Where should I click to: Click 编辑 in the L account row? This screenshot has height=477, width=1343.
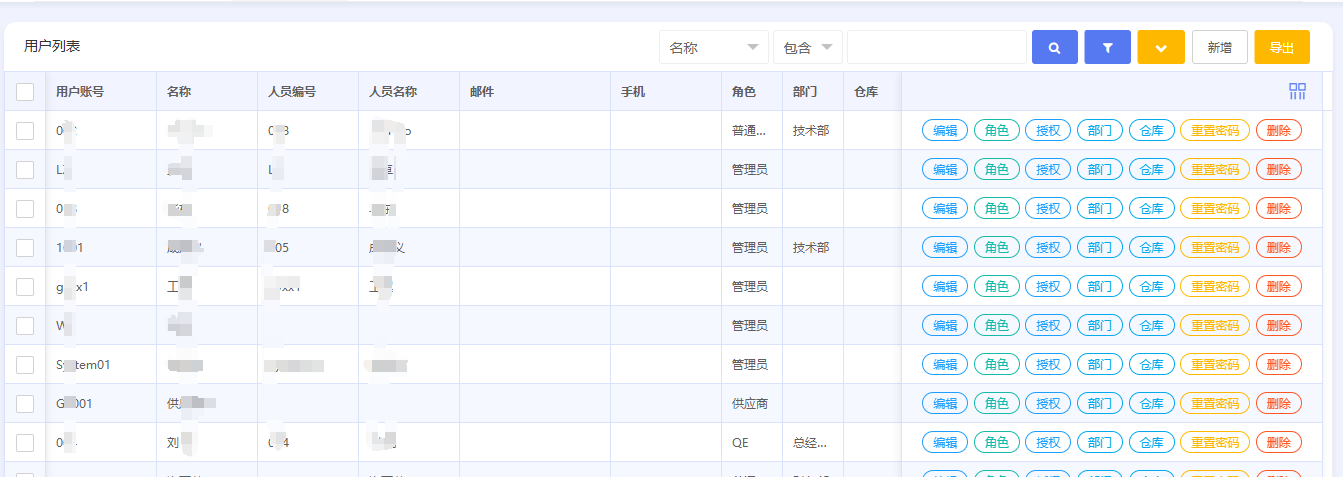[945, 169]
